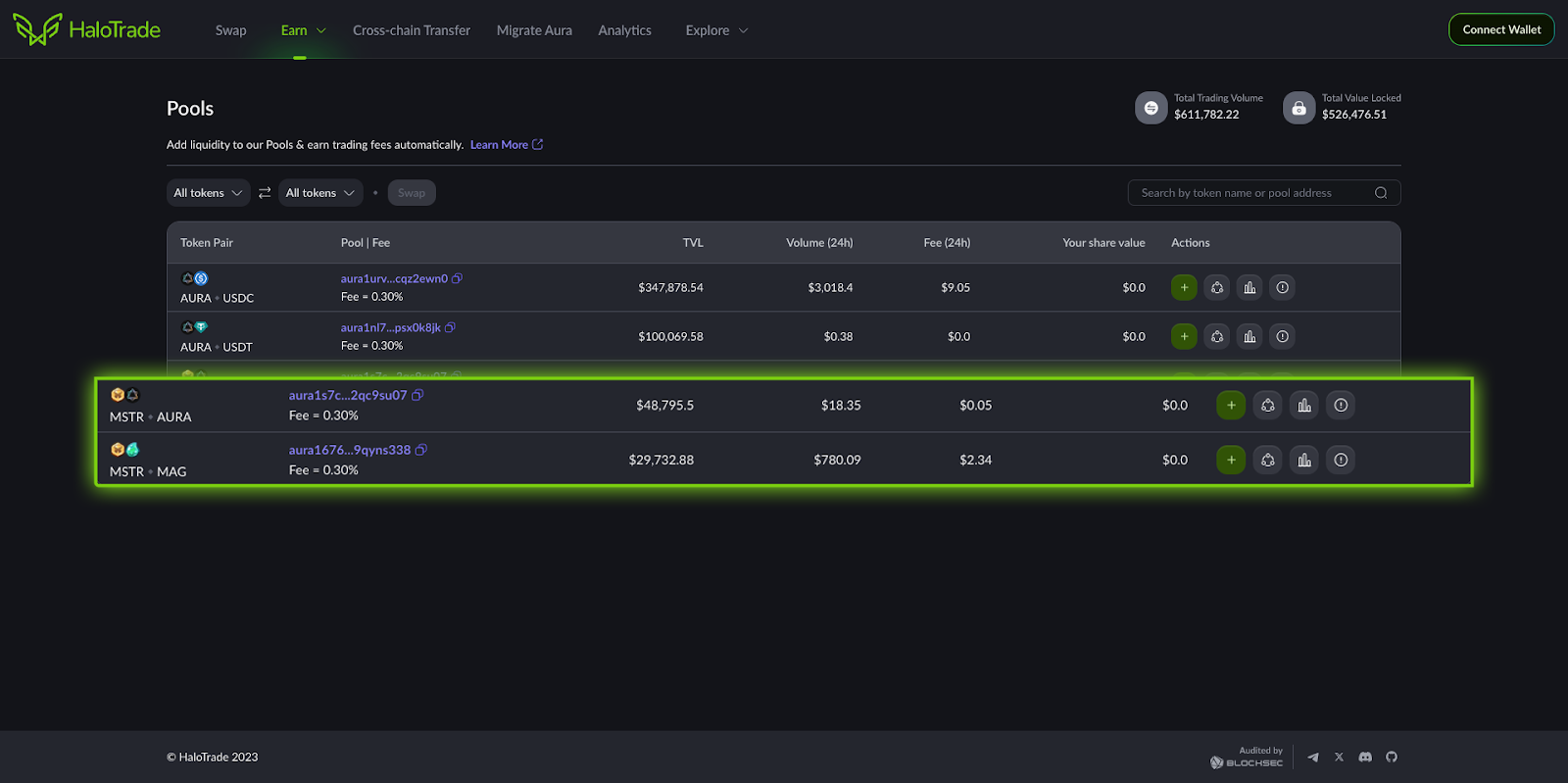Screen dimensions: 1568x783
Task: Click info icon on the AURA USDT row
Action: point(1282,336)
